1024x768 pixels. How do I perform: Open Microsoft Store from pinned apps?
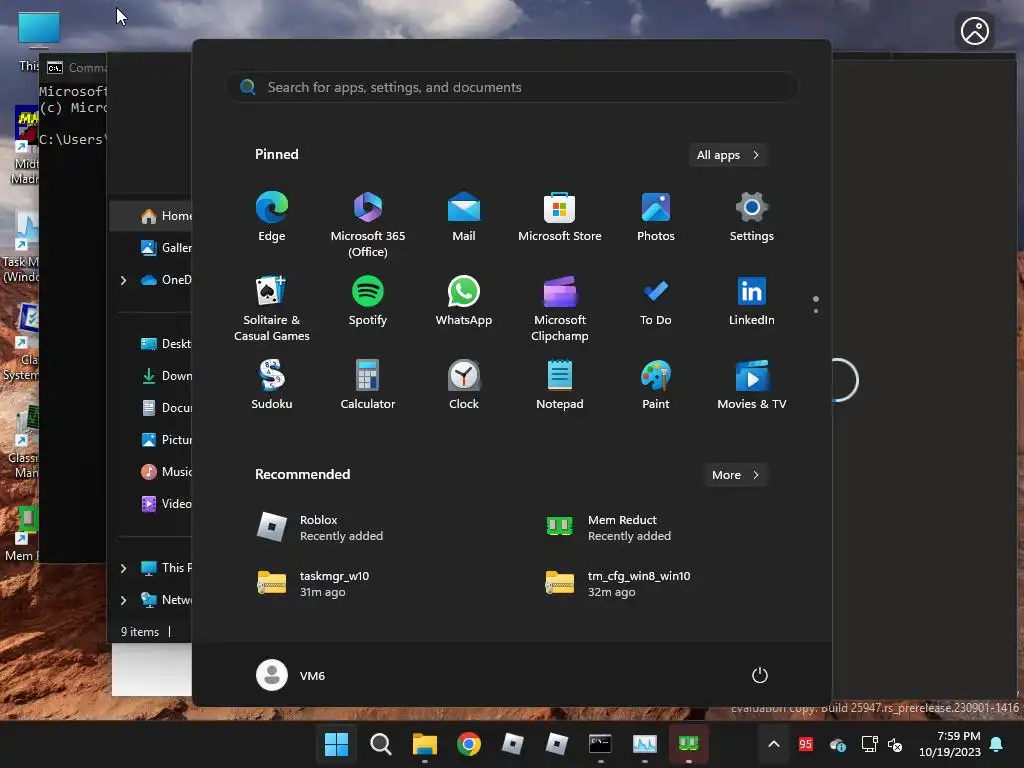(x=560, y=217)
